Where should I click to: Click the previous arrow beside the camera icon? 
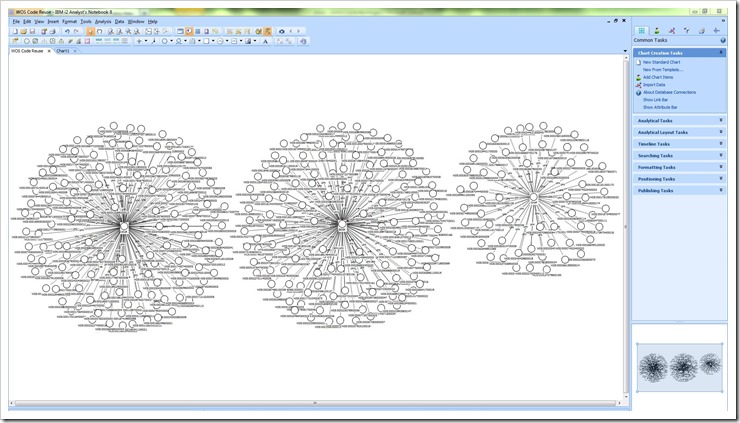(x=291, y=32)
